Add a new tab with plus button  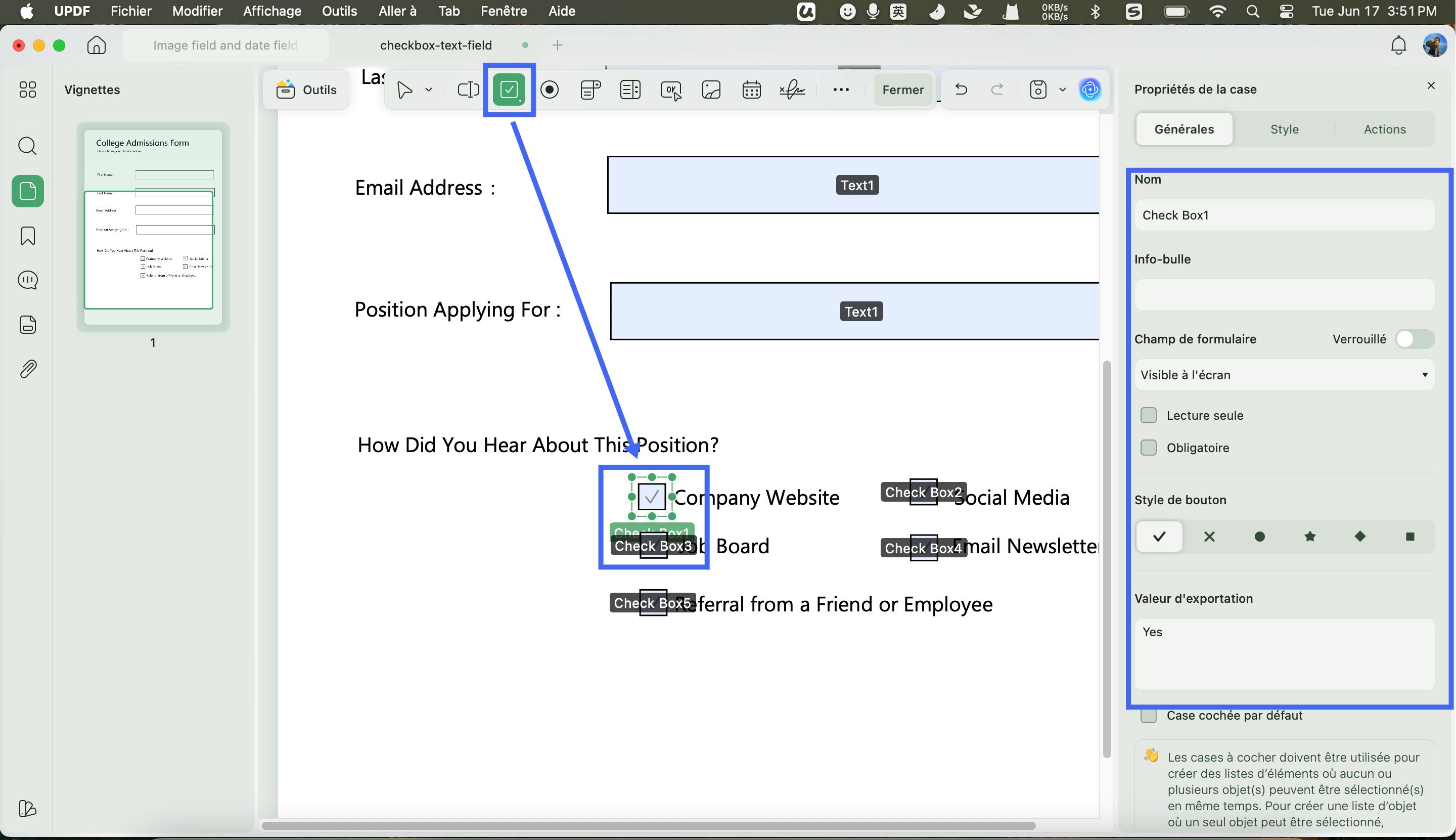[557, 45]
